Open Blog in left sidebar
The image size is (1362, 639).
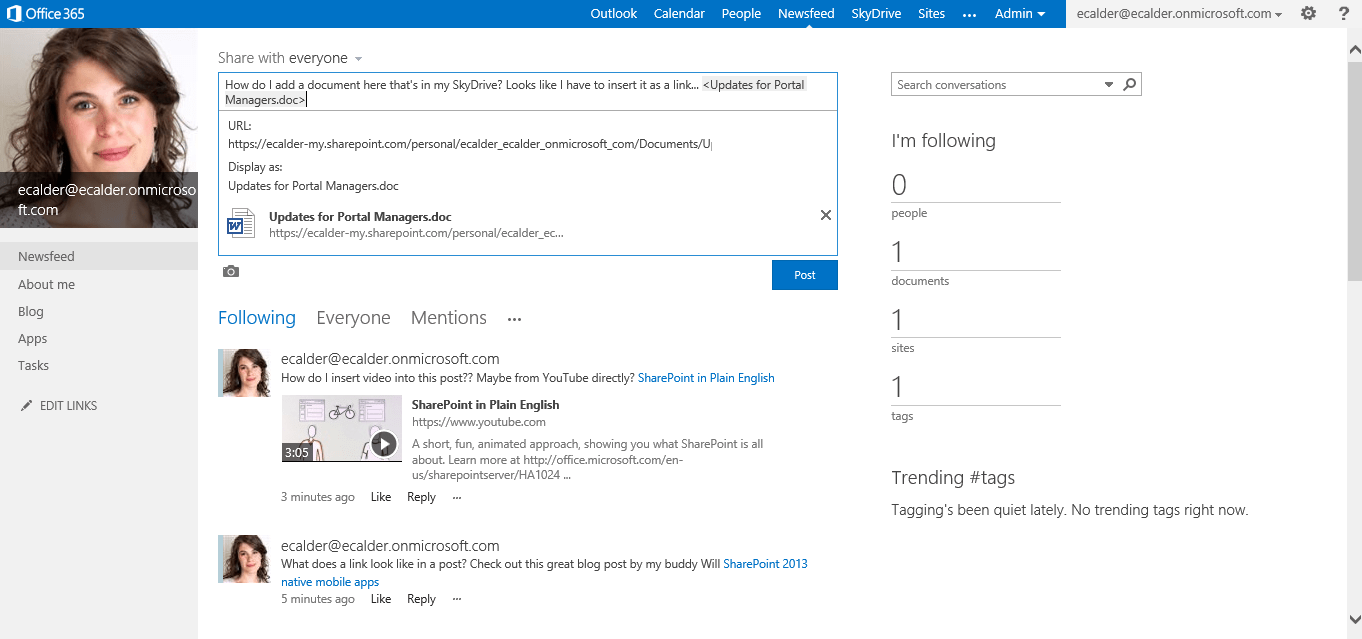tap(31, 312)
